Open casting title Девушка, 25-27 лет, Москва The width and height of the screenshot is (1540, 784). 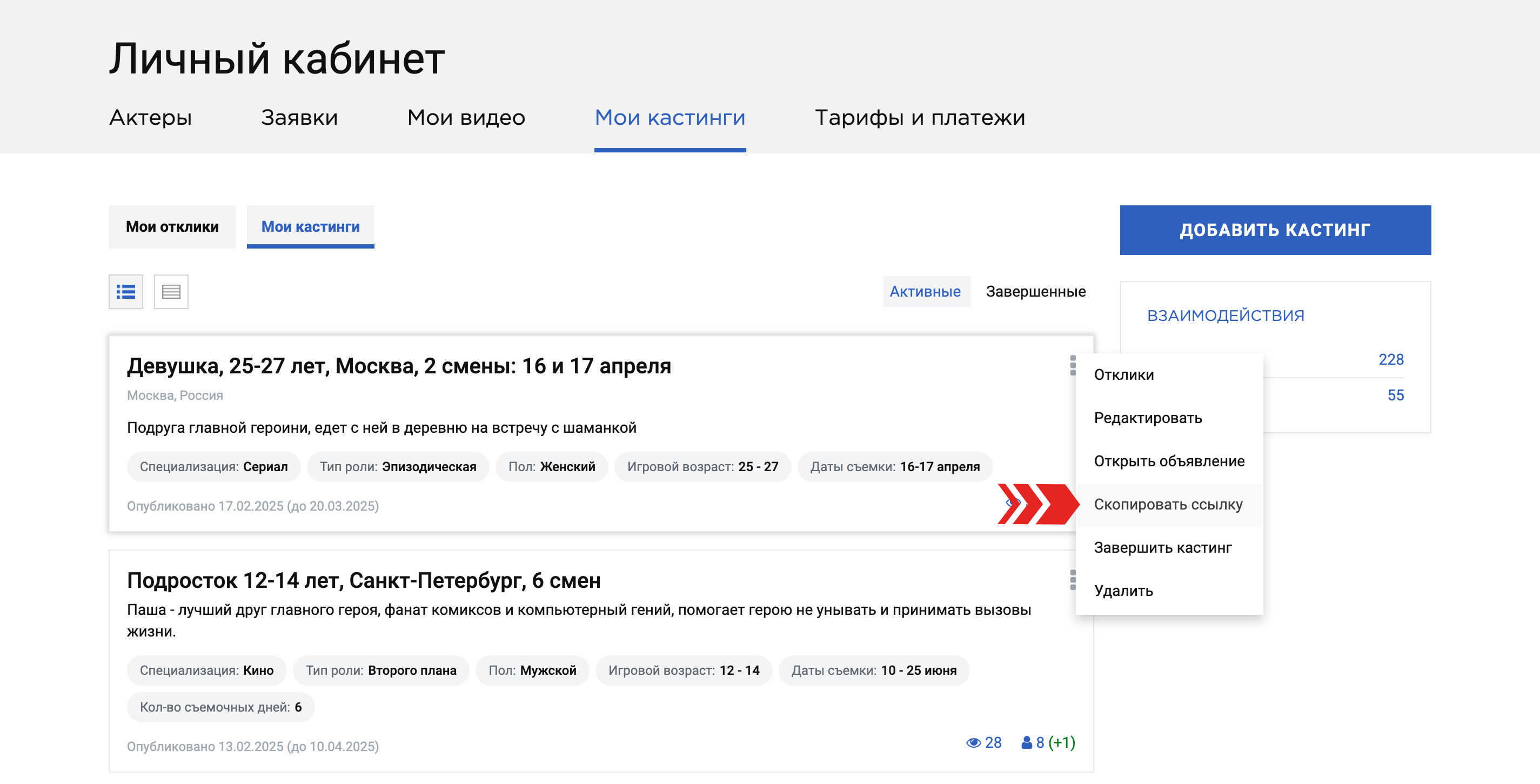(399, 366)
